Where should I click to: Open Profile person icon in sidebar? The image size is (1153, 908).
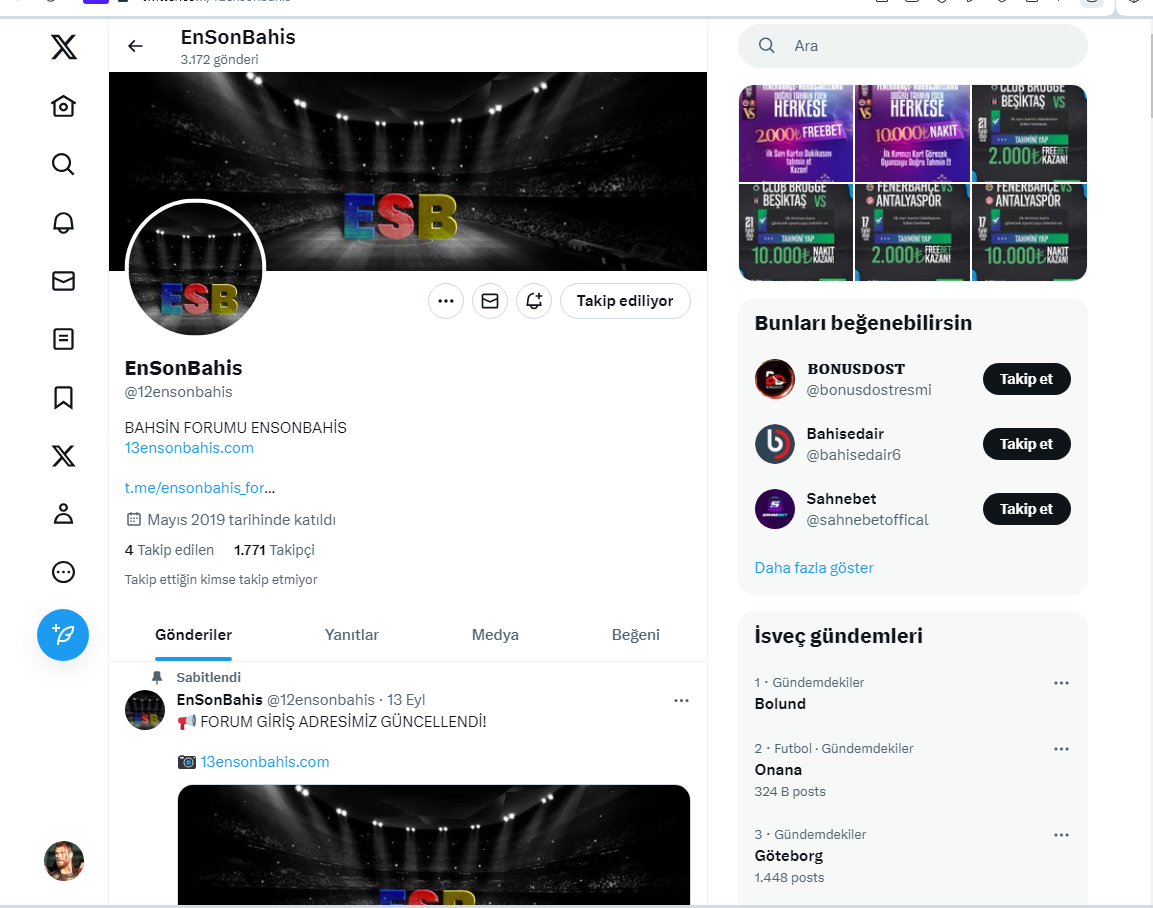click(x=63, y=514)
